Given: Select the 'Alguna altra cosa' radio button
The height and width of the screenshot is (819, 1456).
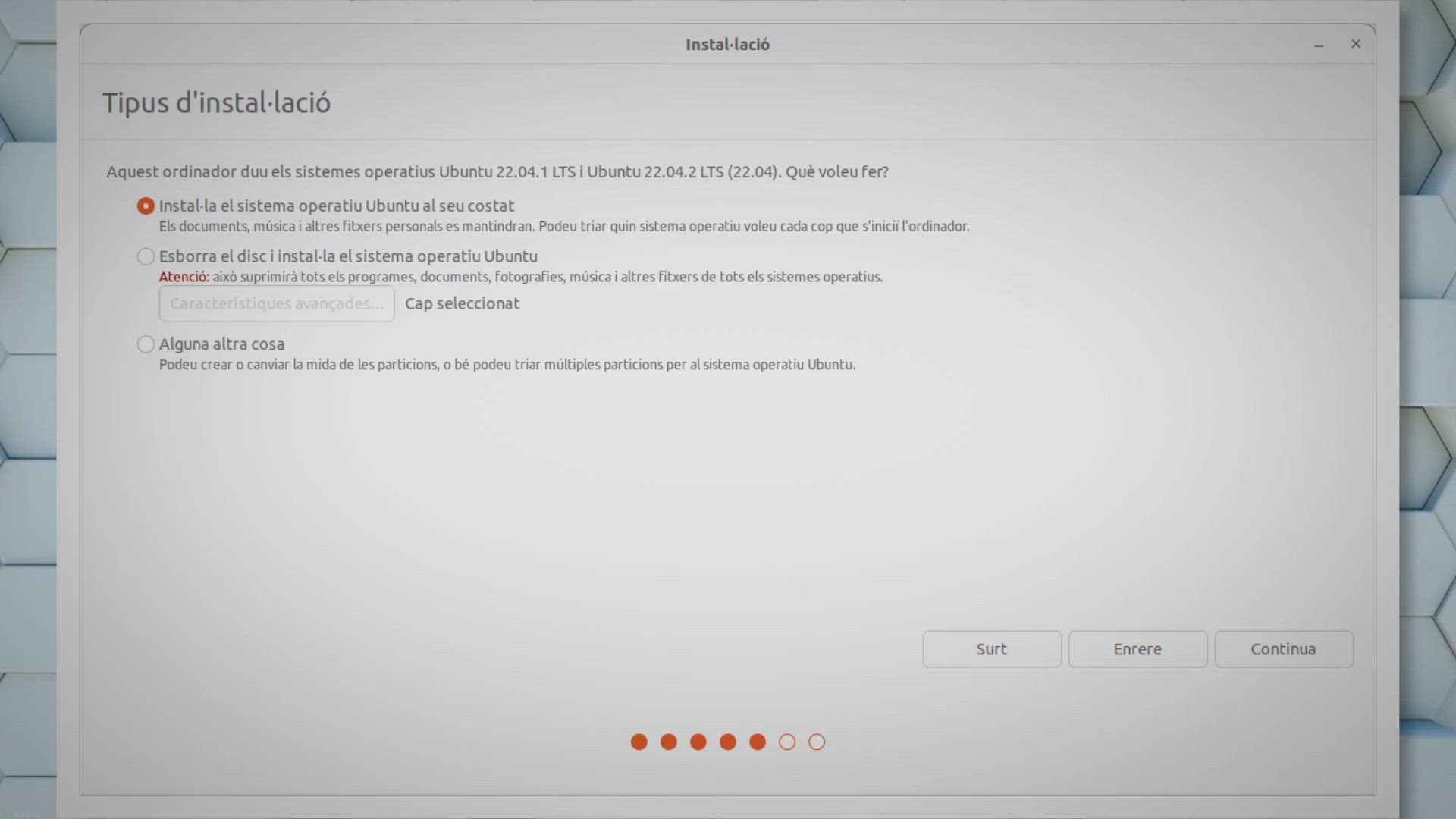Looking at the screenshot, I should click(x=146, y=344).
